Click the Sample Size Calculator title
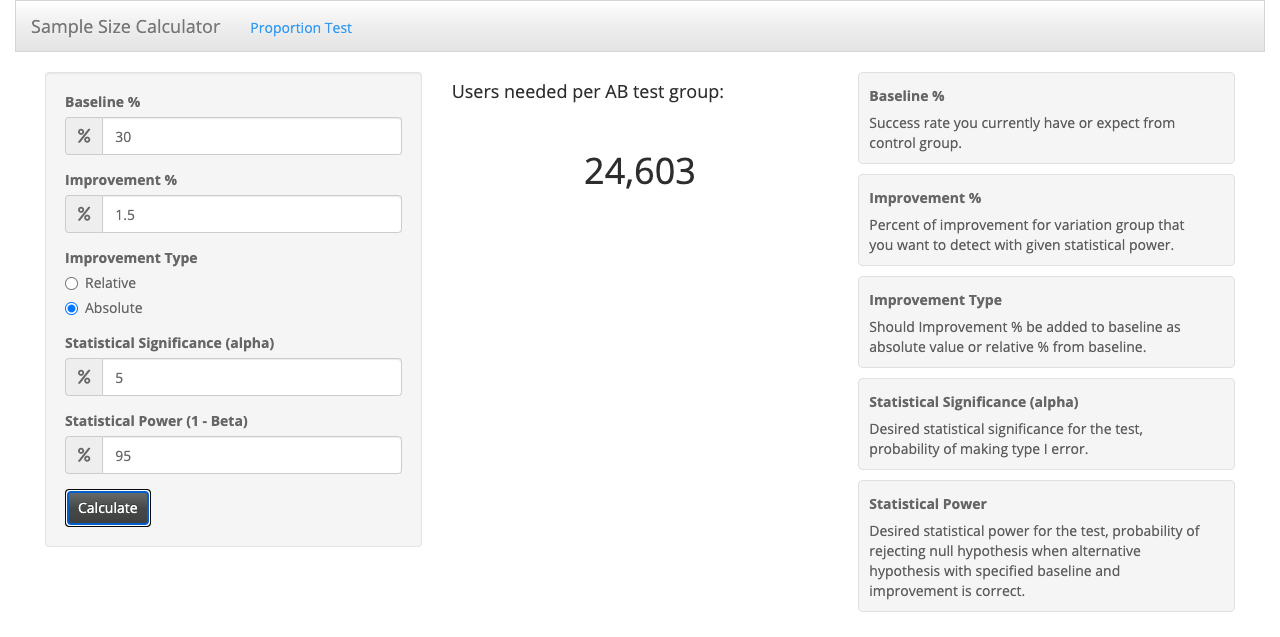1280x637 pixels. pos(125,26)
